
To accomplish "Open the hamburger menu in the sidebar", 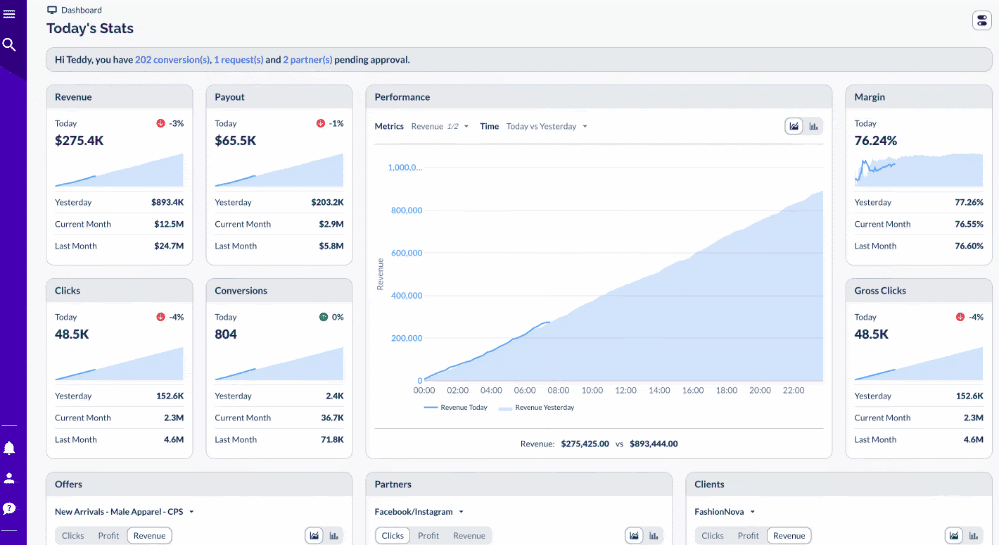I will point(9,14).
